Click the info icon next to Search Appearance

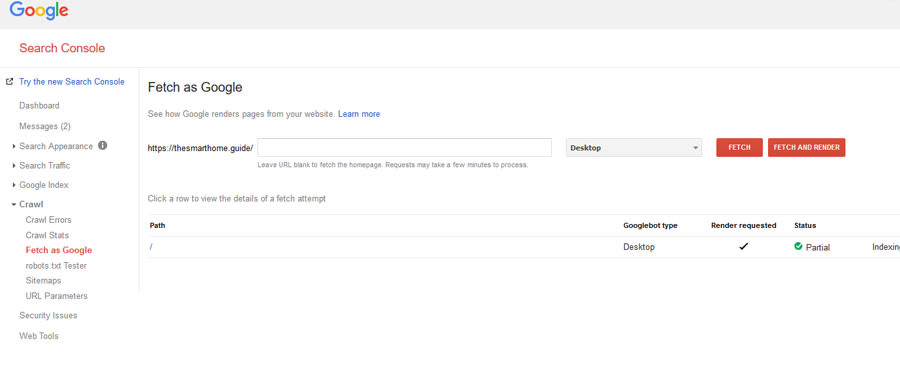click(x=103, y=146)
